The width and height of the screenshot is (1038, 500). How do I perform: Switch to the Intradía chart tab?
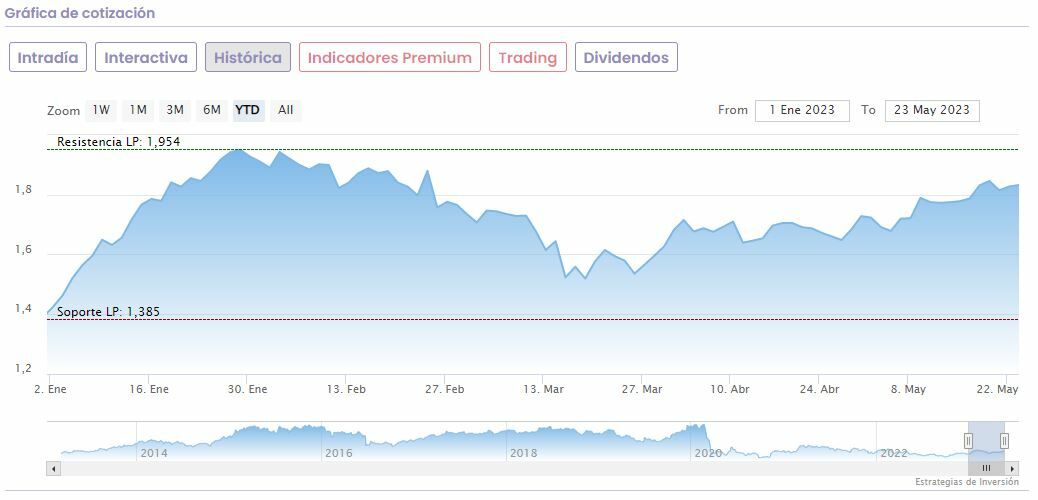tap(48, 57)
